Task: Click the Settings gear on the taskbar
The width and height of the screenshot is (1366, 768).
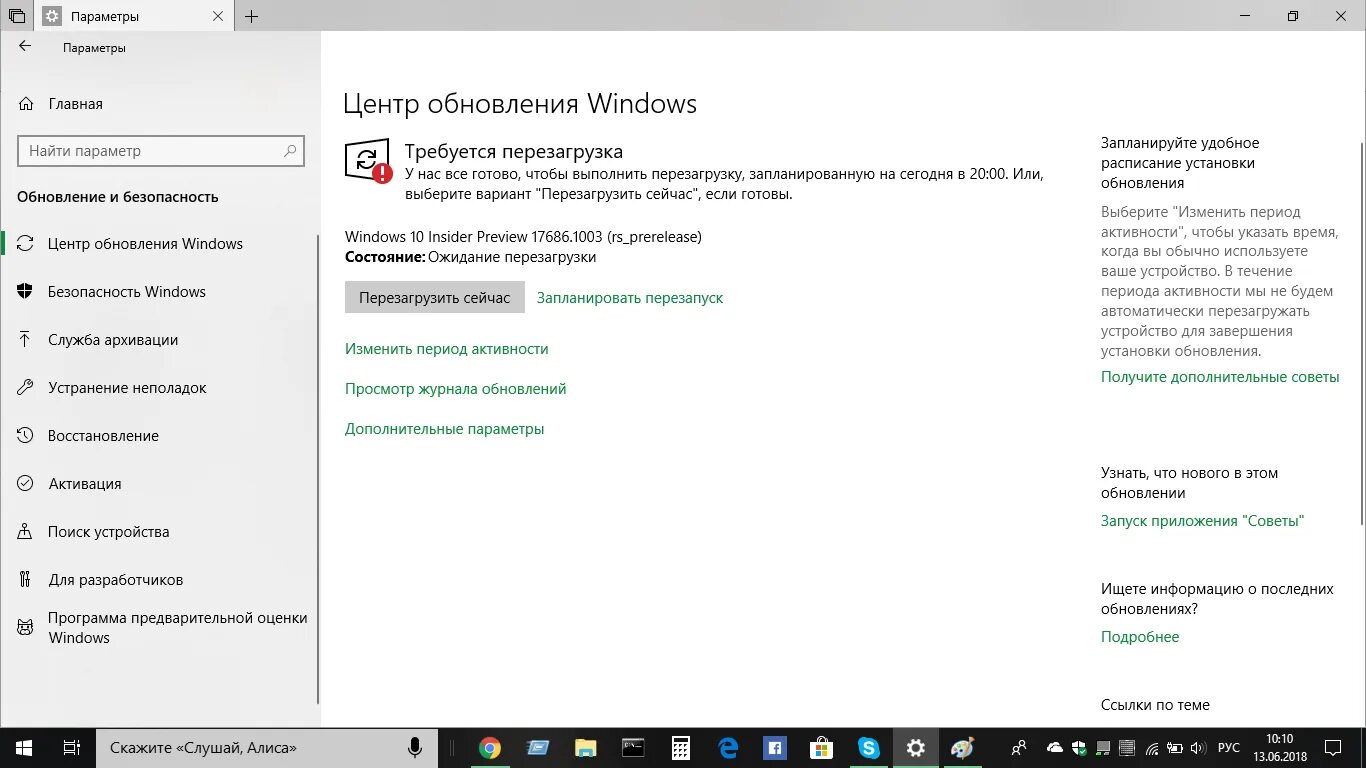Action: pos(916,748)
